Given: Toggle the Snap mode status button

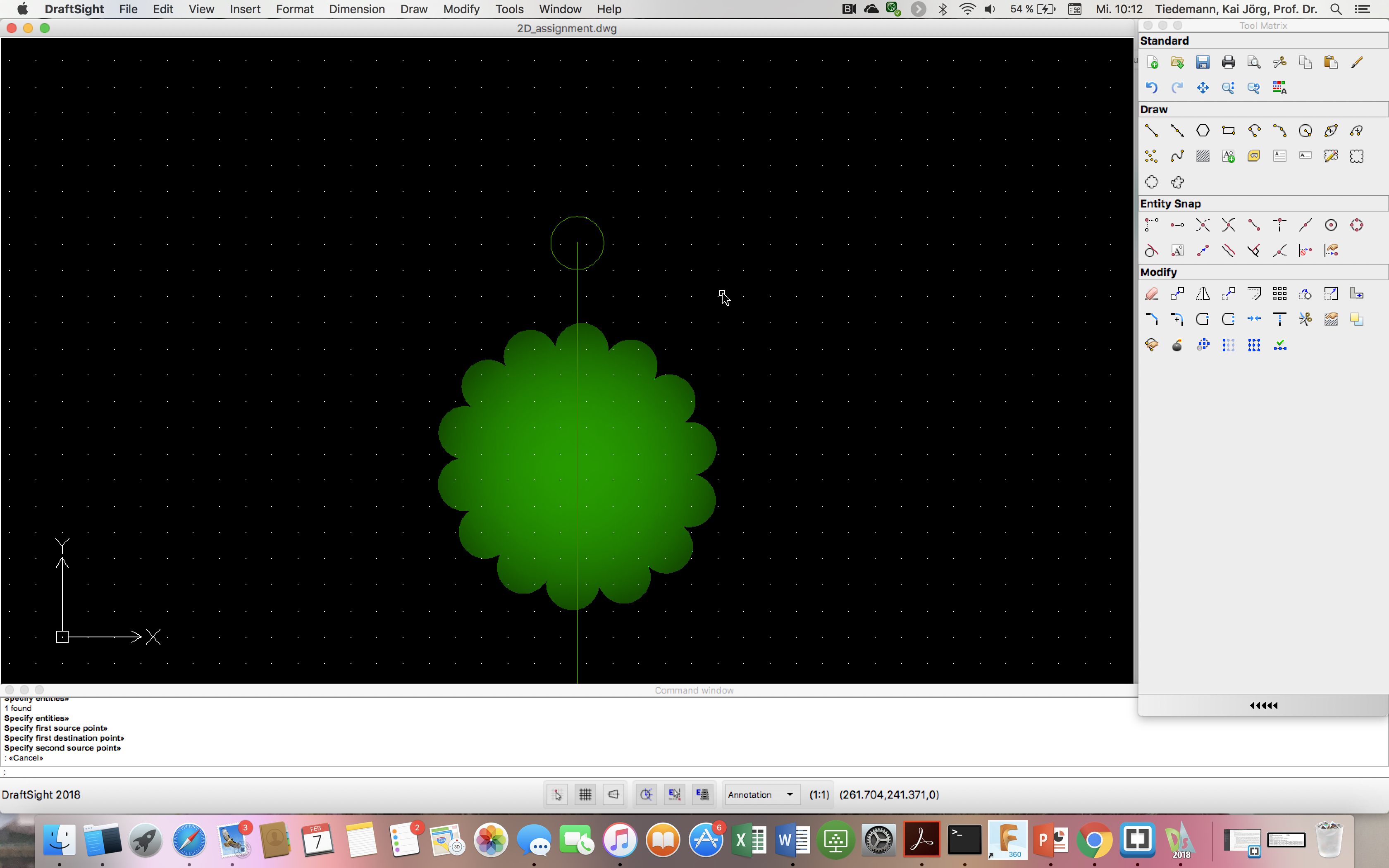Looking at the screenshot, I should (x=557, y=794).
